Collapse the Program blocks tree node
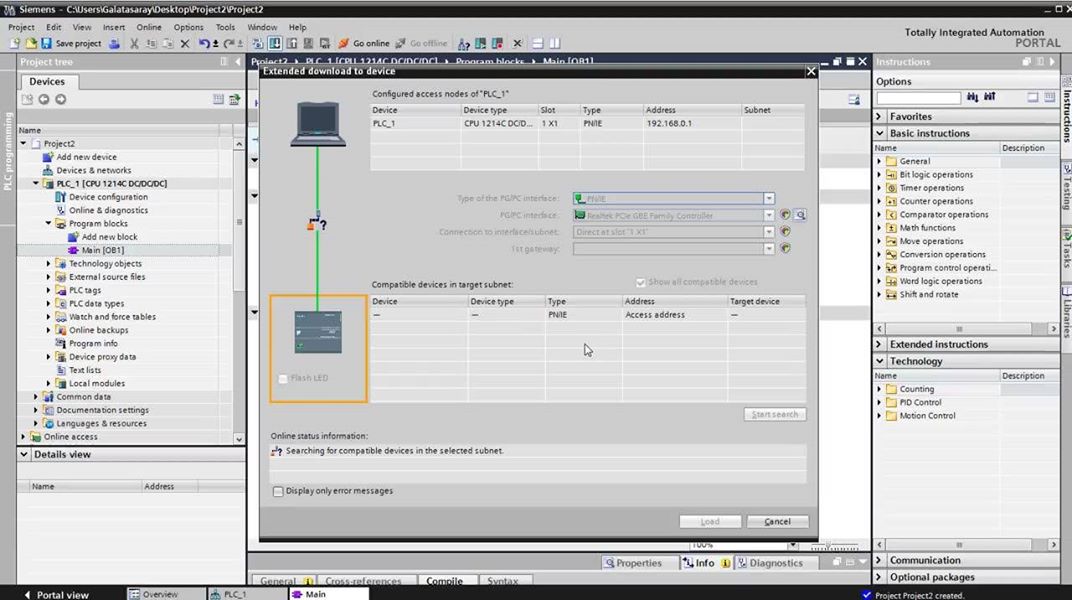 [49, 223]
